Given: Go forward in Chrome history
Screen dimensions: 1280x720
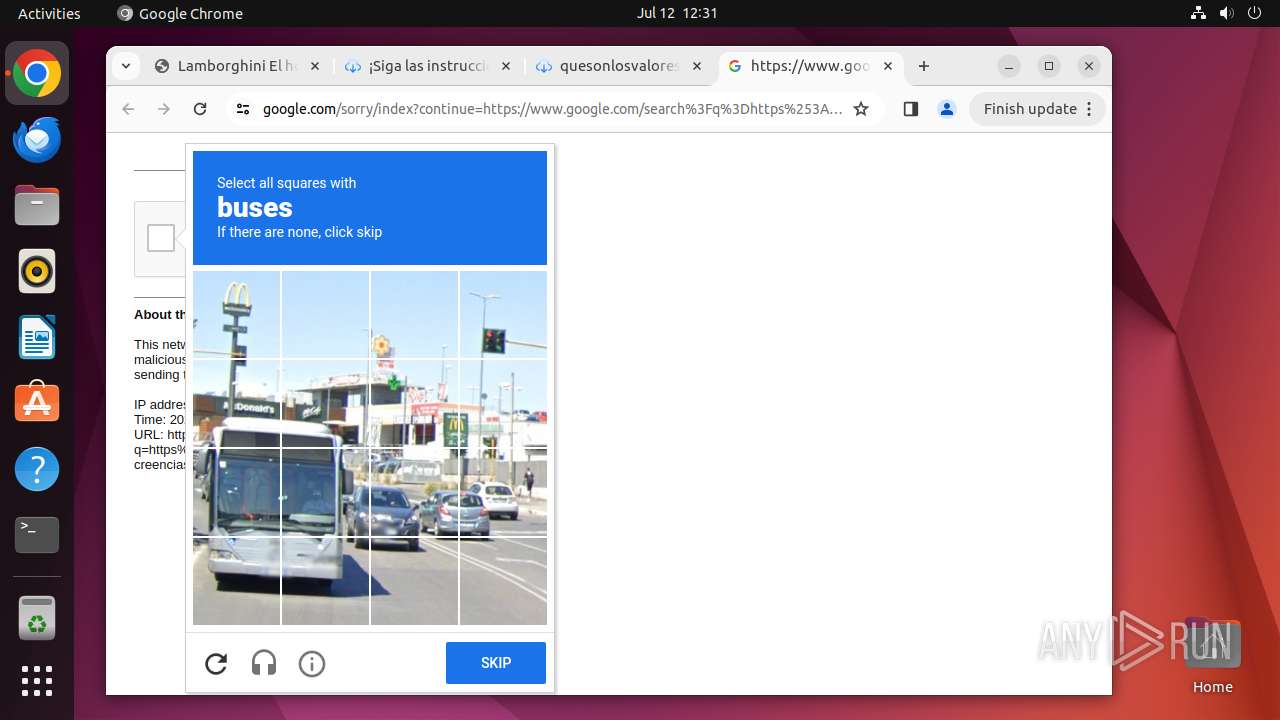Looking at the screenshot, I should (164, 109).
